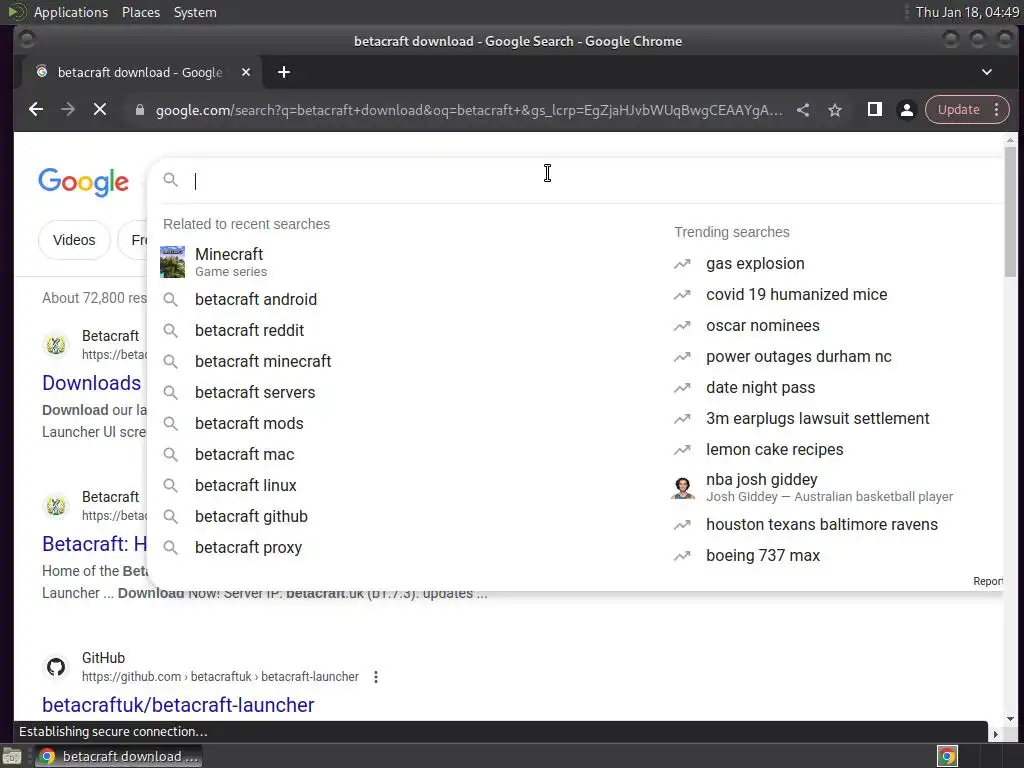
Task: Select the Videos filter chip
Action: click(x=74, y=240)
